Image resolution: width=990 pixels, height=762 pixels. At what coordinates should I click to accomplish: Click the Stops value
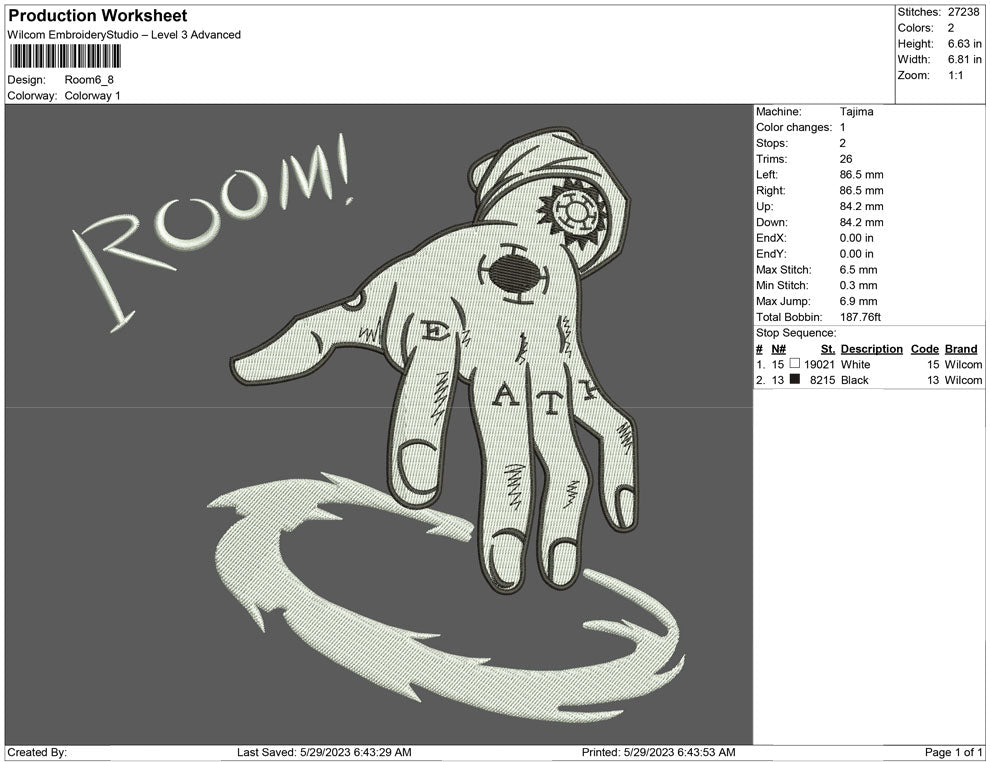842,143
